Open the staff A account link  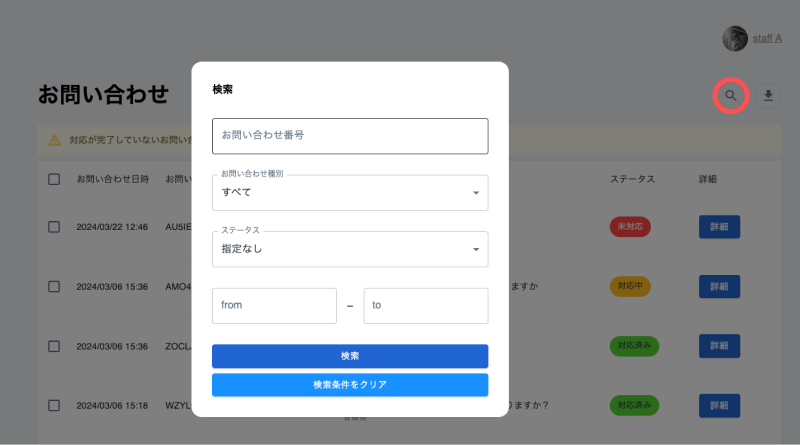(767, 38)
